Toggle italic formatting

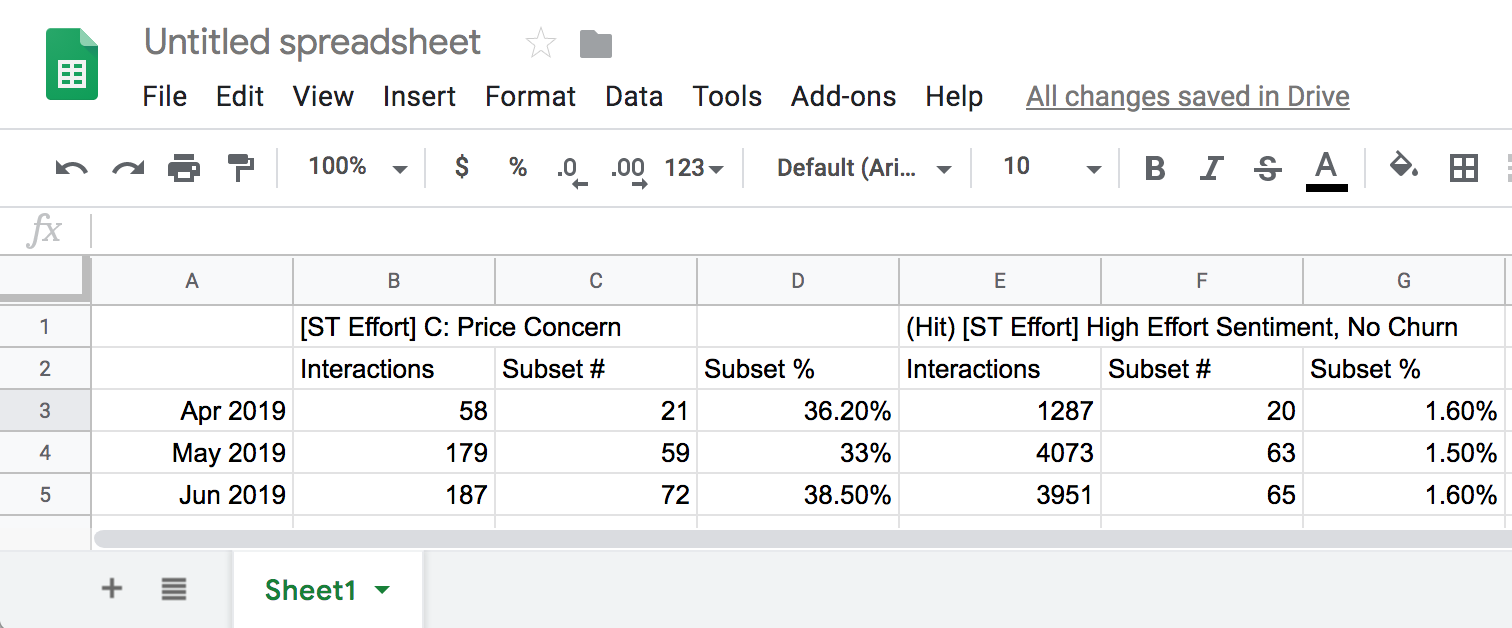(1211, 168)
